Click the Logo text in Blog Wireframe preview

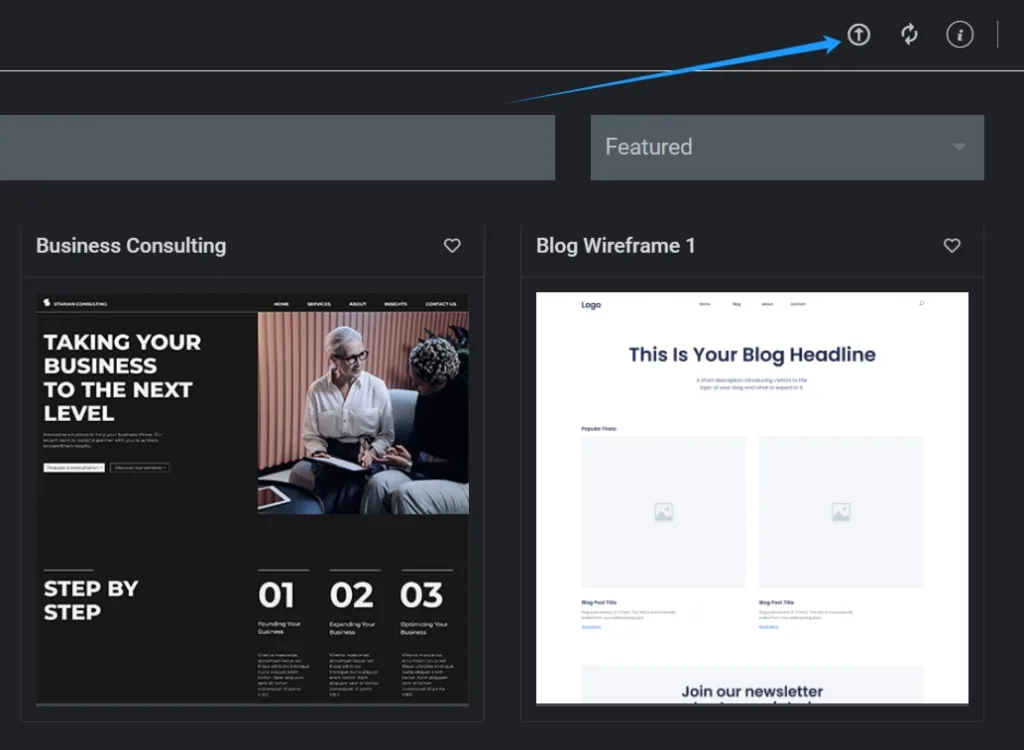[591, 305]
